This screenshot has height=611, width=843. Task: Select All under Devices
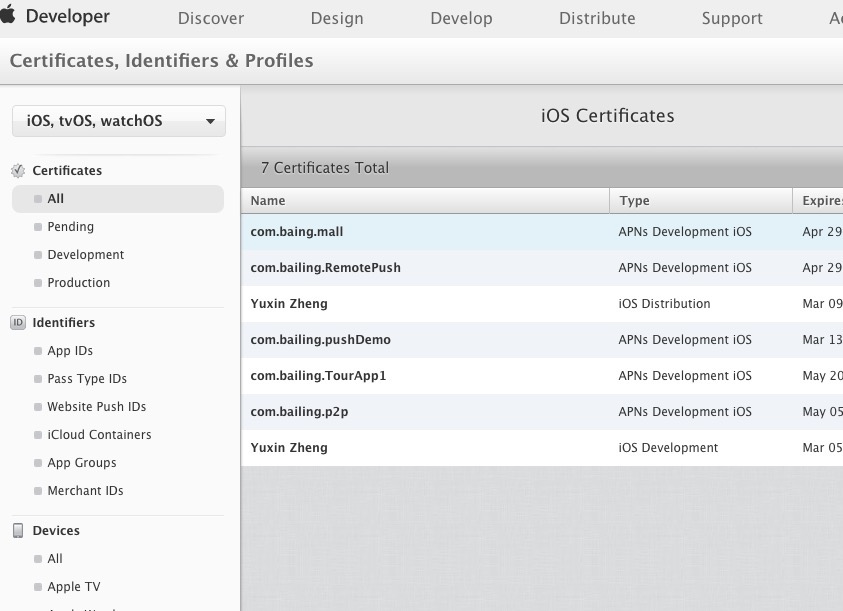[54, 559]
